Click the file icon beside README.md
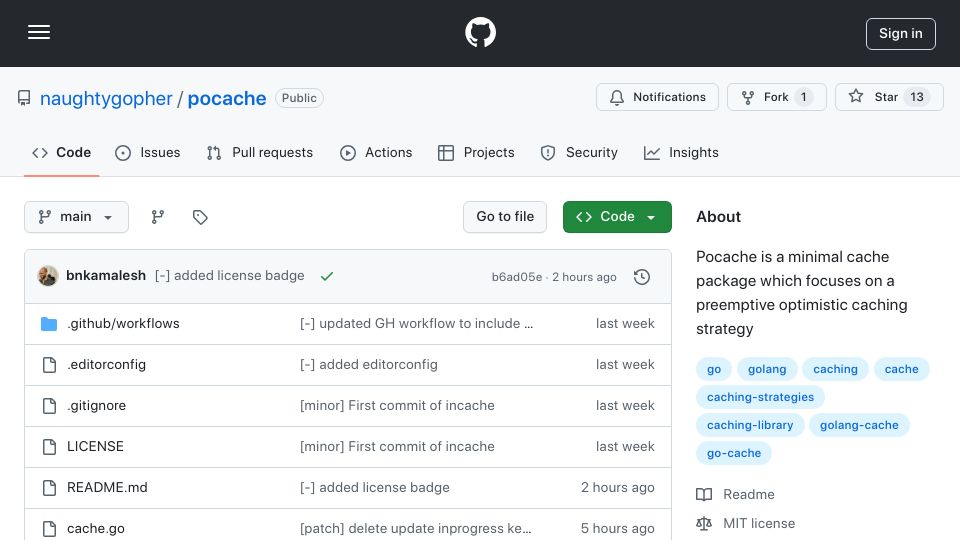 coord(49,488)
